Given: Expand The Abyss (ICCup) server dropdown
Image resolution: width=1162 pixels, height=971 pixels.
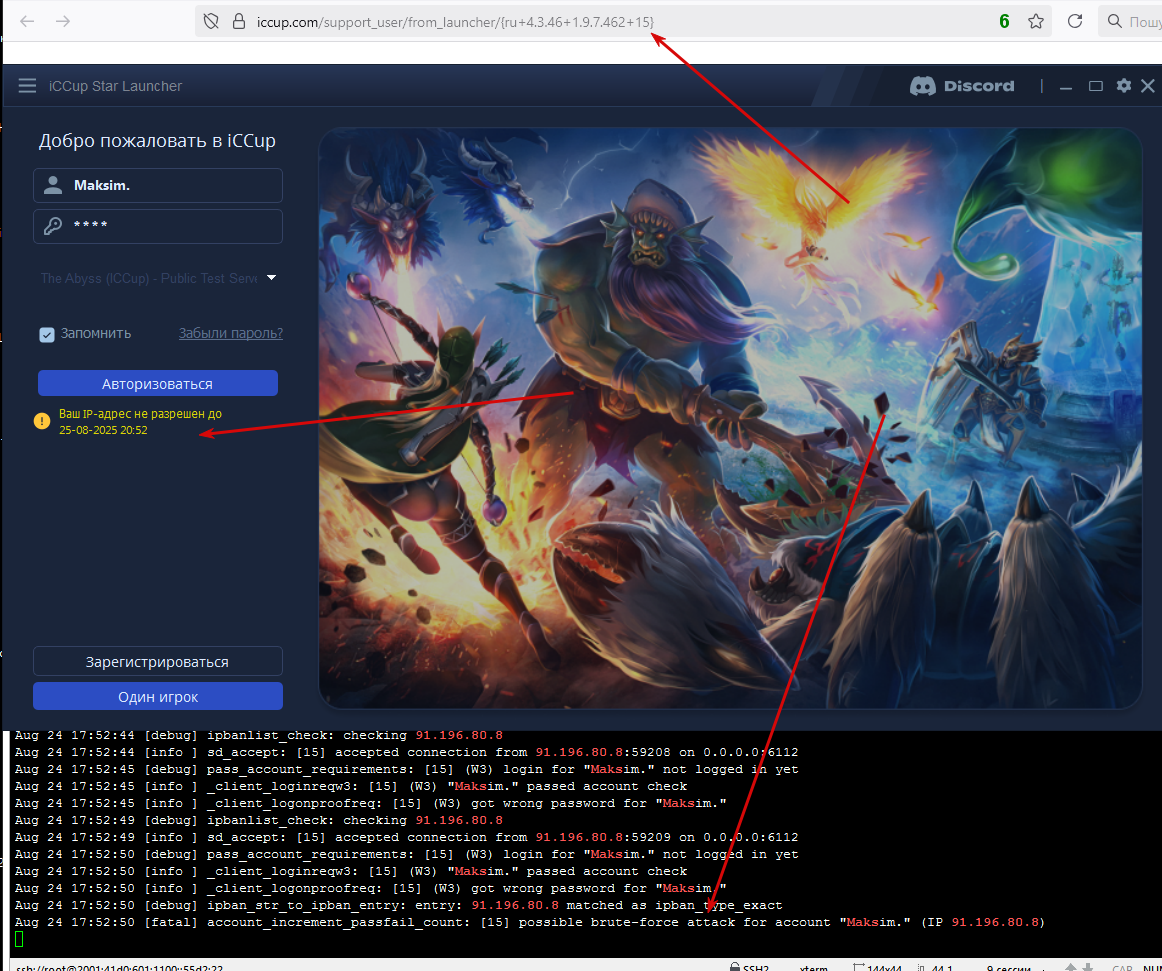Looking at the screenshot, I should [x=158, y=278].
